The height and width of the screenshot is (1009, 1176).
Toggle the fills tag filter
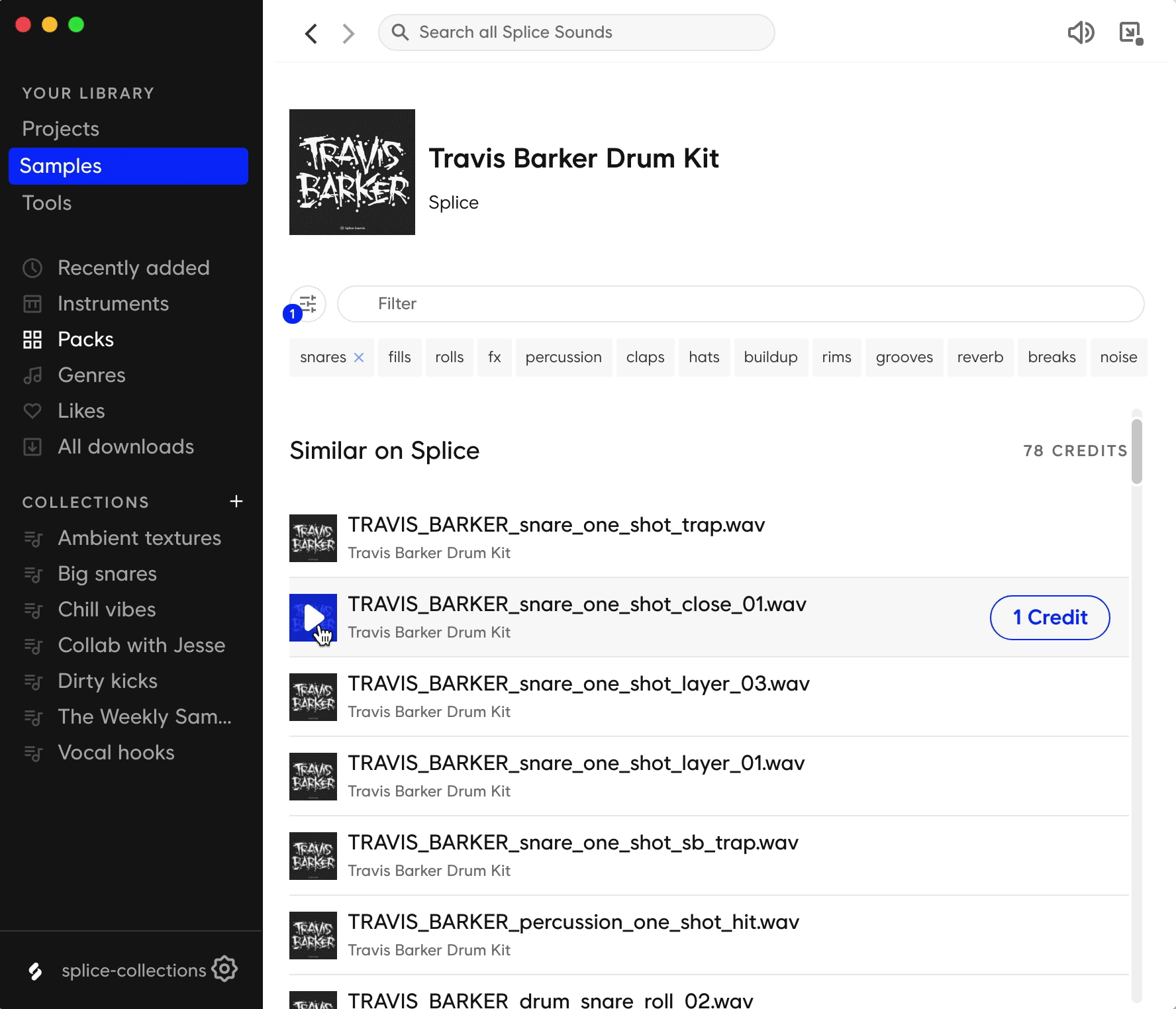click(400, 358)
